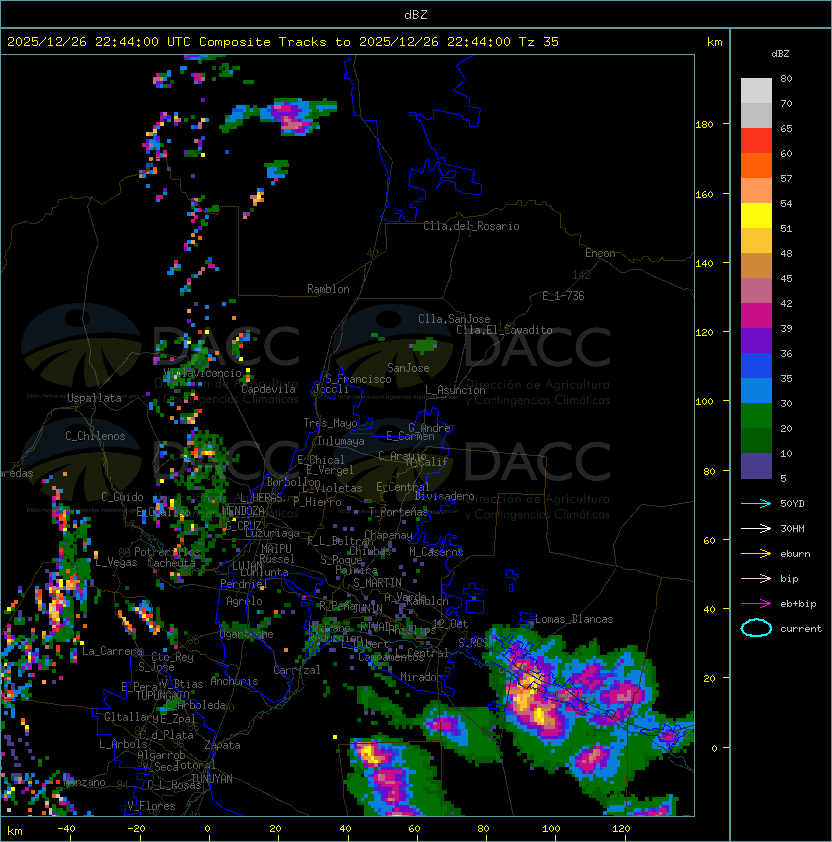This screenshot has height=842, width=832.
Task: Click the '120' km tick on the horizontal axis
Action: [620, 829]
